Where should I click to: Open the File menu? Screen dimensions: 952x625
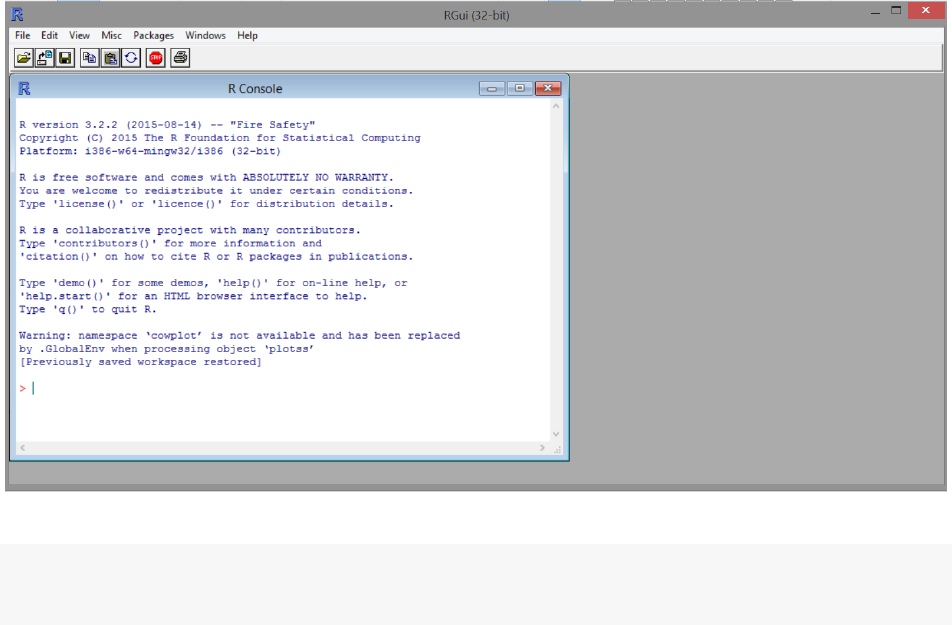coord(22,35)
